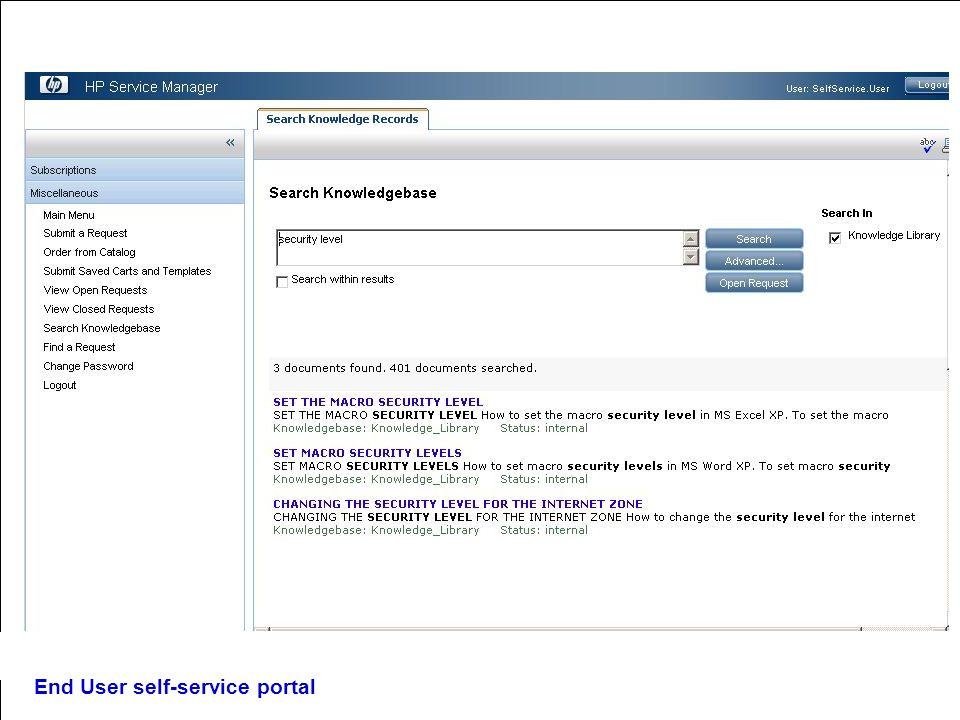The height and width of the screenshot is (720, 960).
Task: Click Logout in the sidebar list
Action: point(59,385)
